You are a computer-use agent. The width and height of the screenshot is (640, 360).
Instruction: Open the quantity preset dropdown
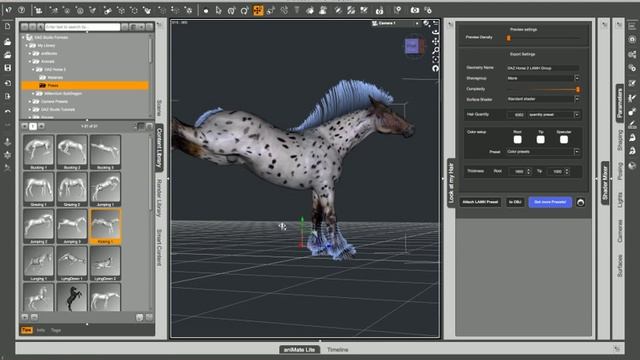(554, 115)
